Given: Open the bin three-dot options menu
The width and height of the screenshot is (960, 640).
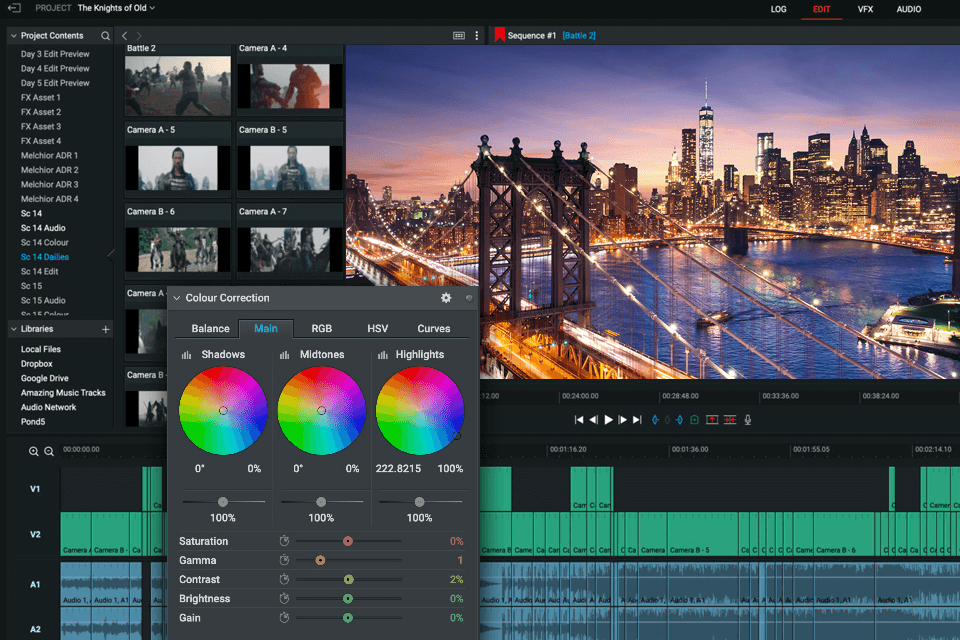Looking at the screenshot, I should point(476,35).
